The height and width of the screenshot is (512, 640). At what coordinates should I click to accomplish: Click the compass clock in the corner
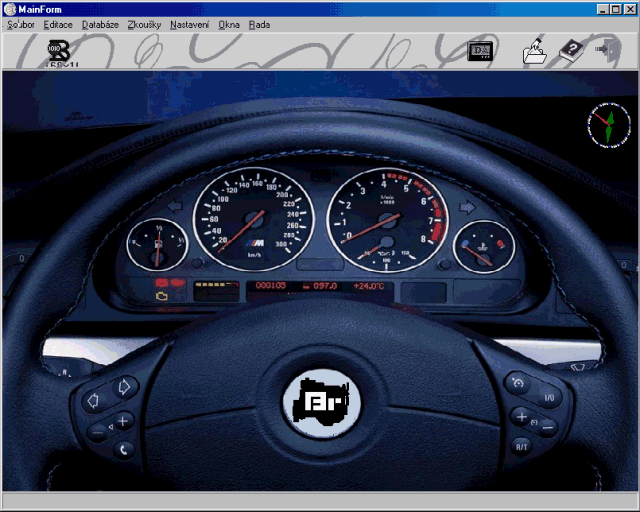[x=609, y=125]
